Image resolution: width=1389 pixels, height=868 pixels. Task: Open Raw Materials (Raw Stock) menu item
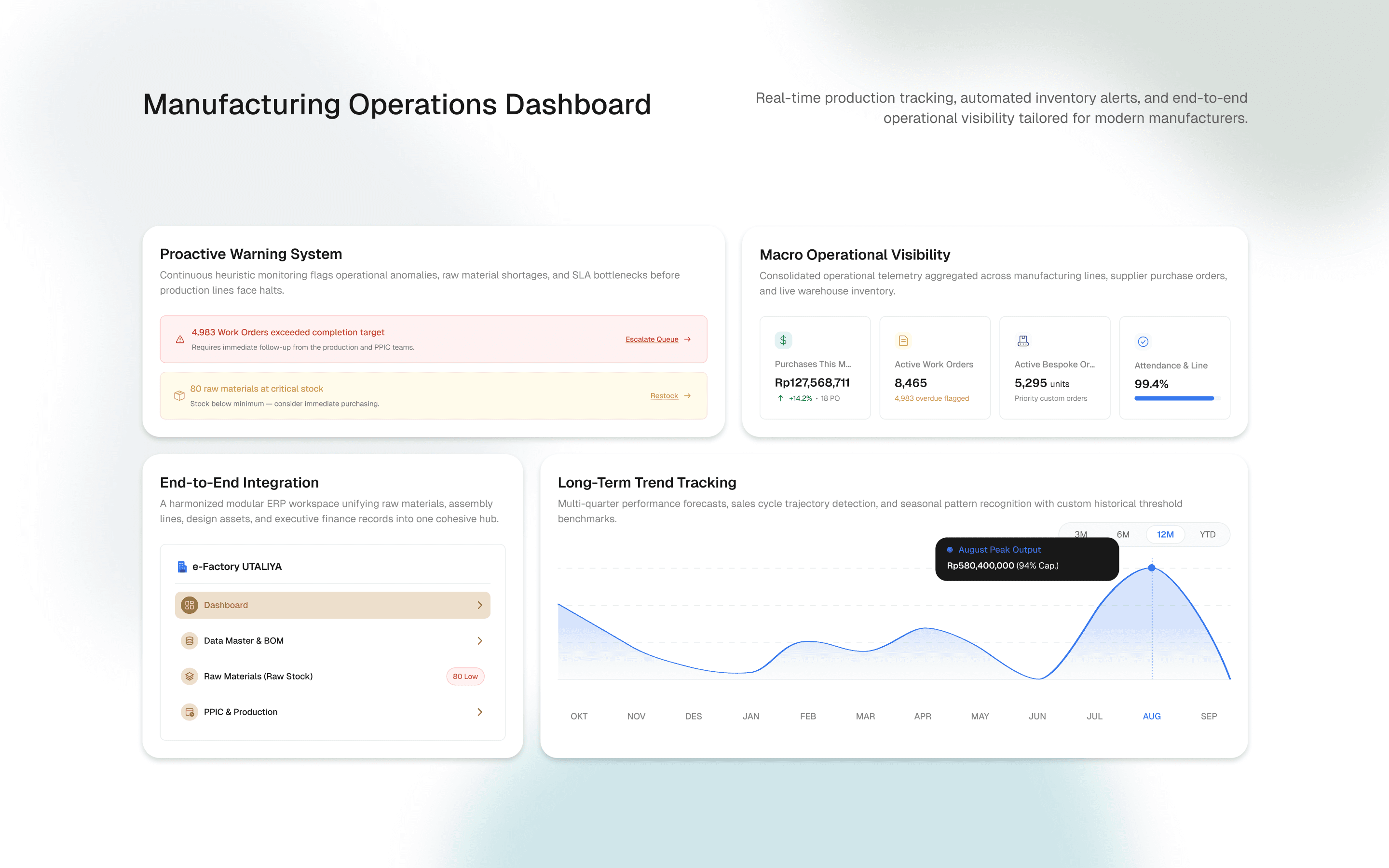tap(332, 676)
